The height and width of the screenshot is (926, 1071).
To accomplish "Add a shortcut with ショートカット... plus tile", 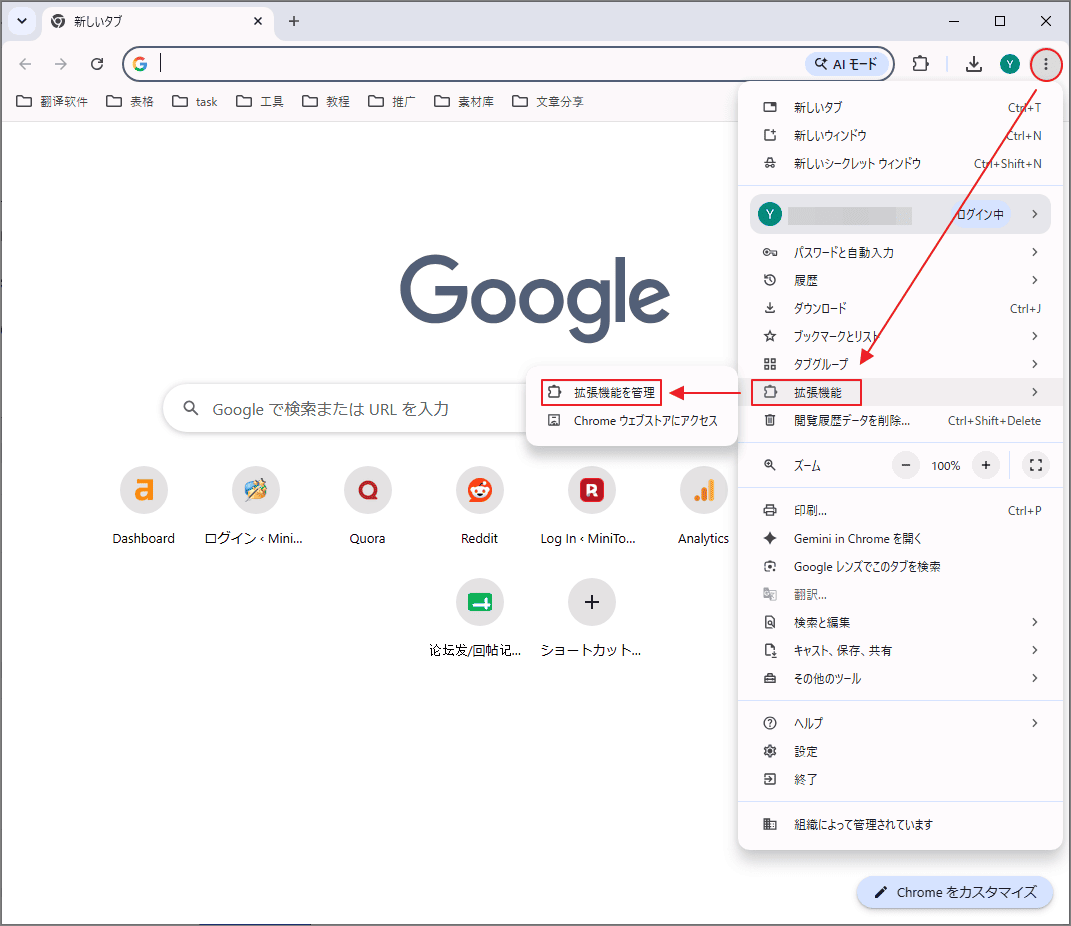I will pyautogui.click(x=592, y=618).
